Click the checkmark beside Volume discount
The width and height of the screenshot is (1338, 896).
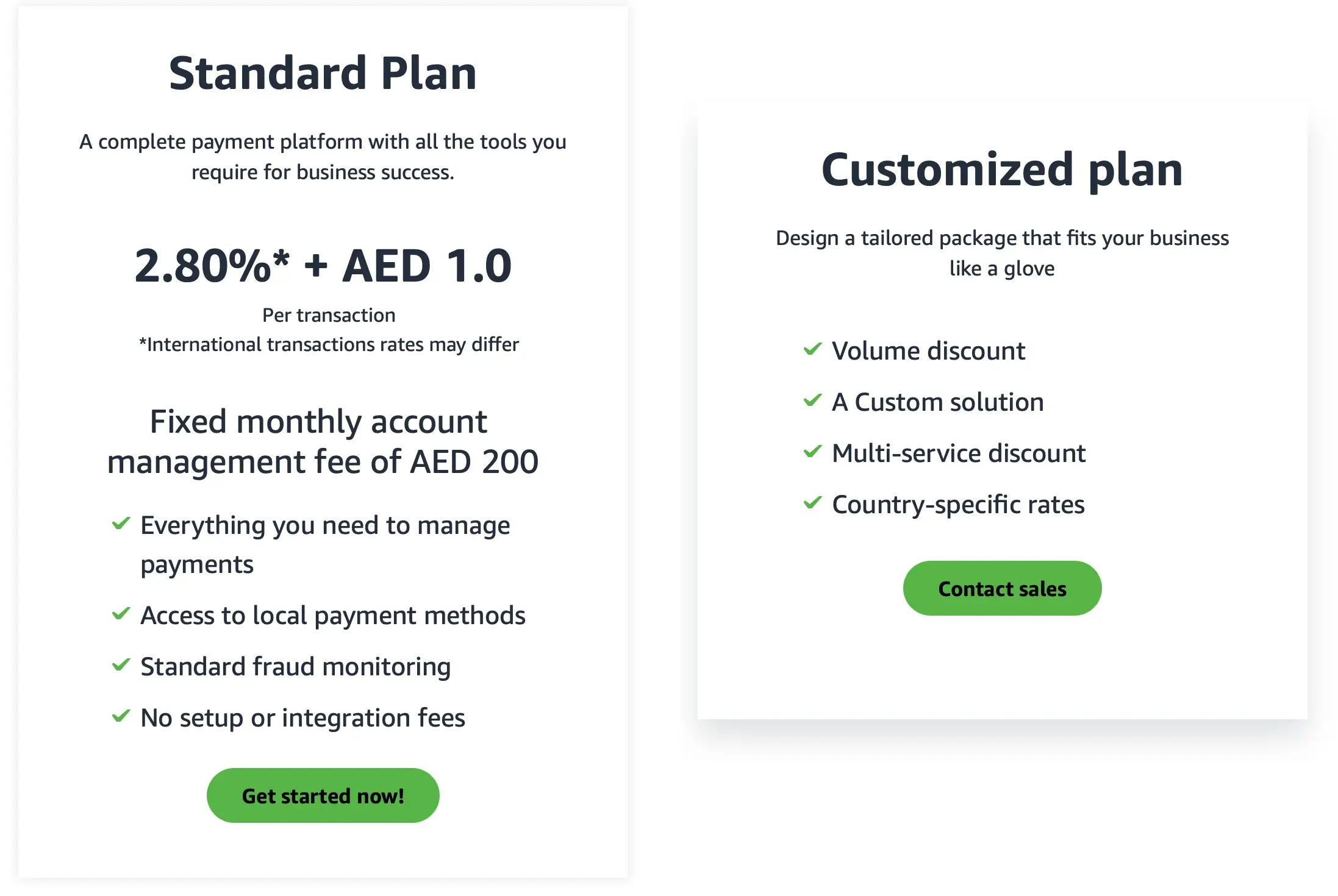pyautogui.click(x=813, y=350)
